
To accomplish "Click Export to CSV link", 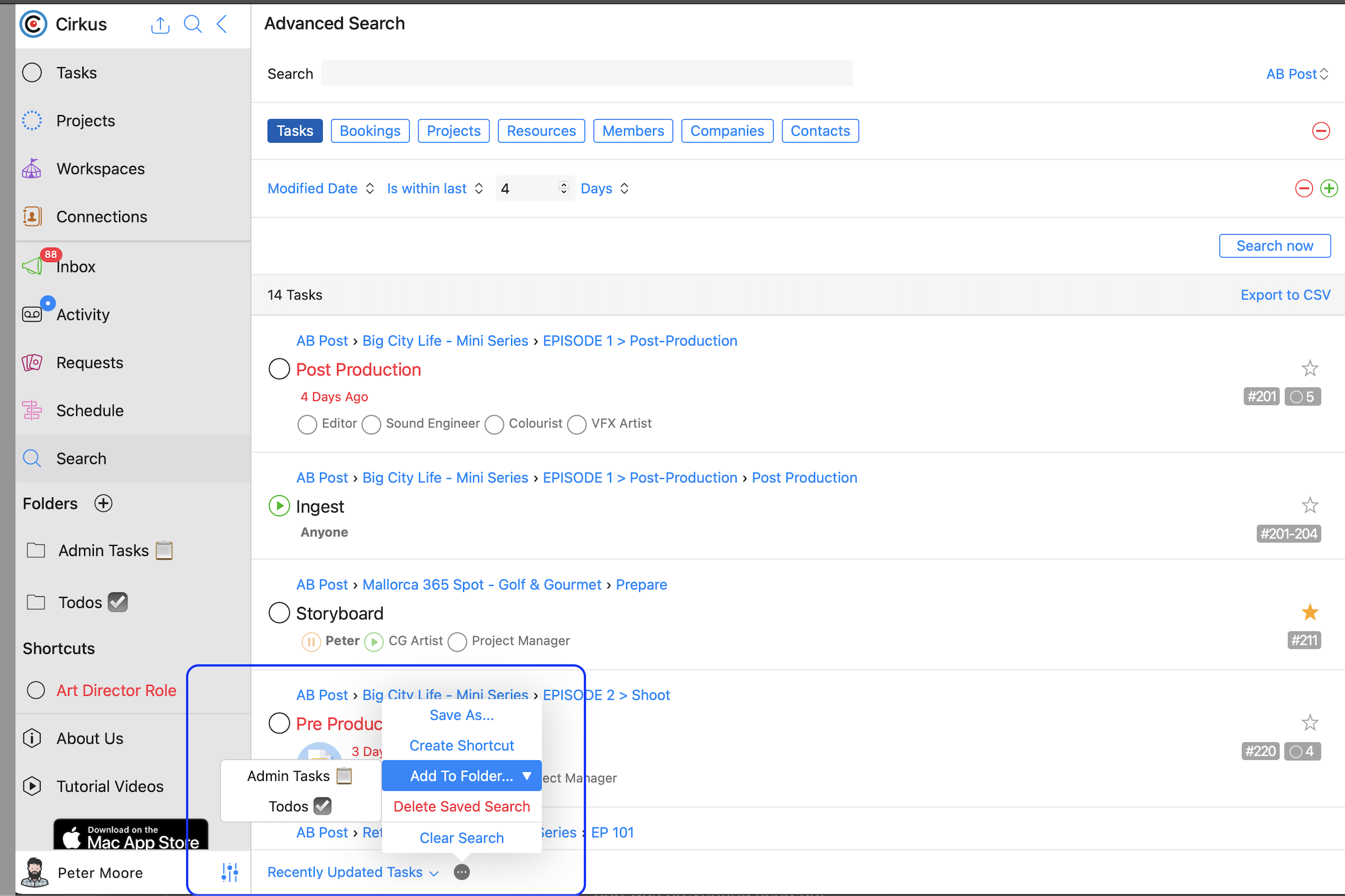I will (1285, 295).
